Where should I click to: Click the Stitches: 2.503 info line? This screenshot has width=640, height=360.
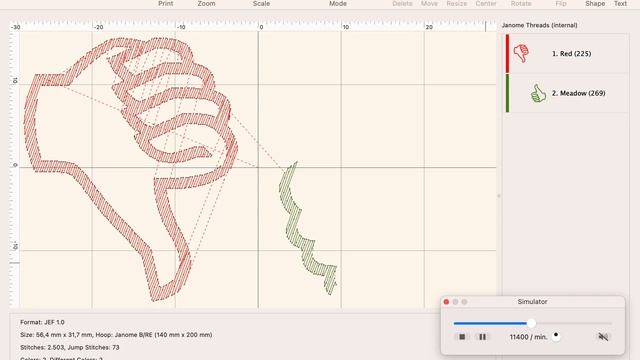point(70,347)
